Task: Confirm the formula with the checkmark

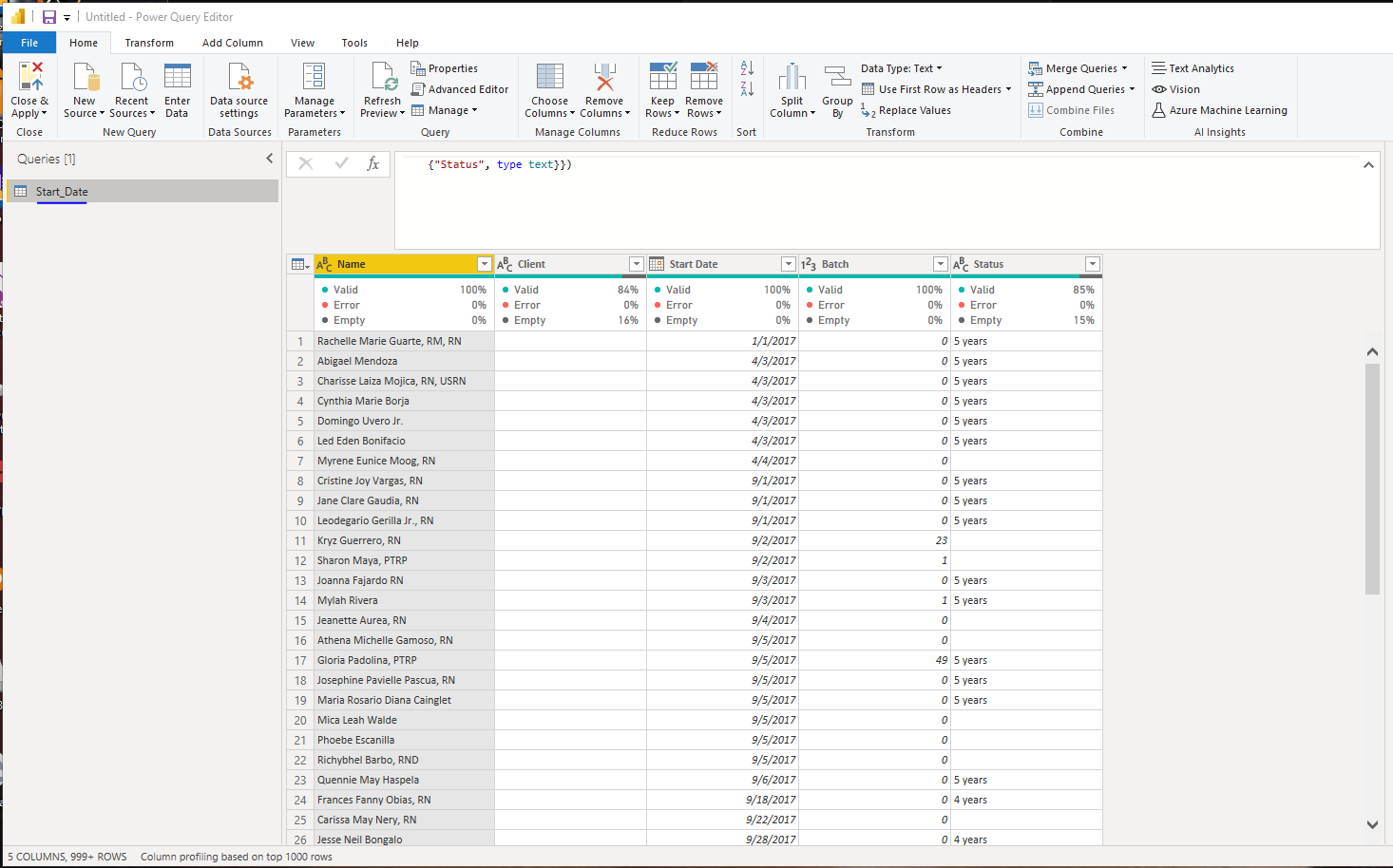Action: tap(341, 163)
